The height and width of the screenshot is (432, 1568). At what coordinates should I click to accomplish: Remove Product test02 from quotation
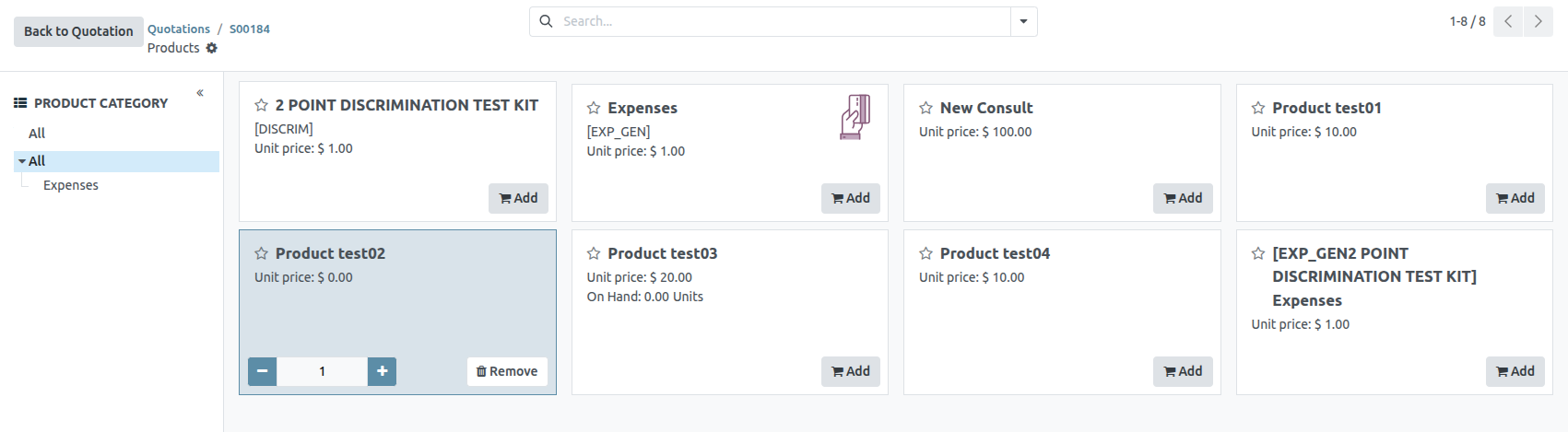click(507, 371)
